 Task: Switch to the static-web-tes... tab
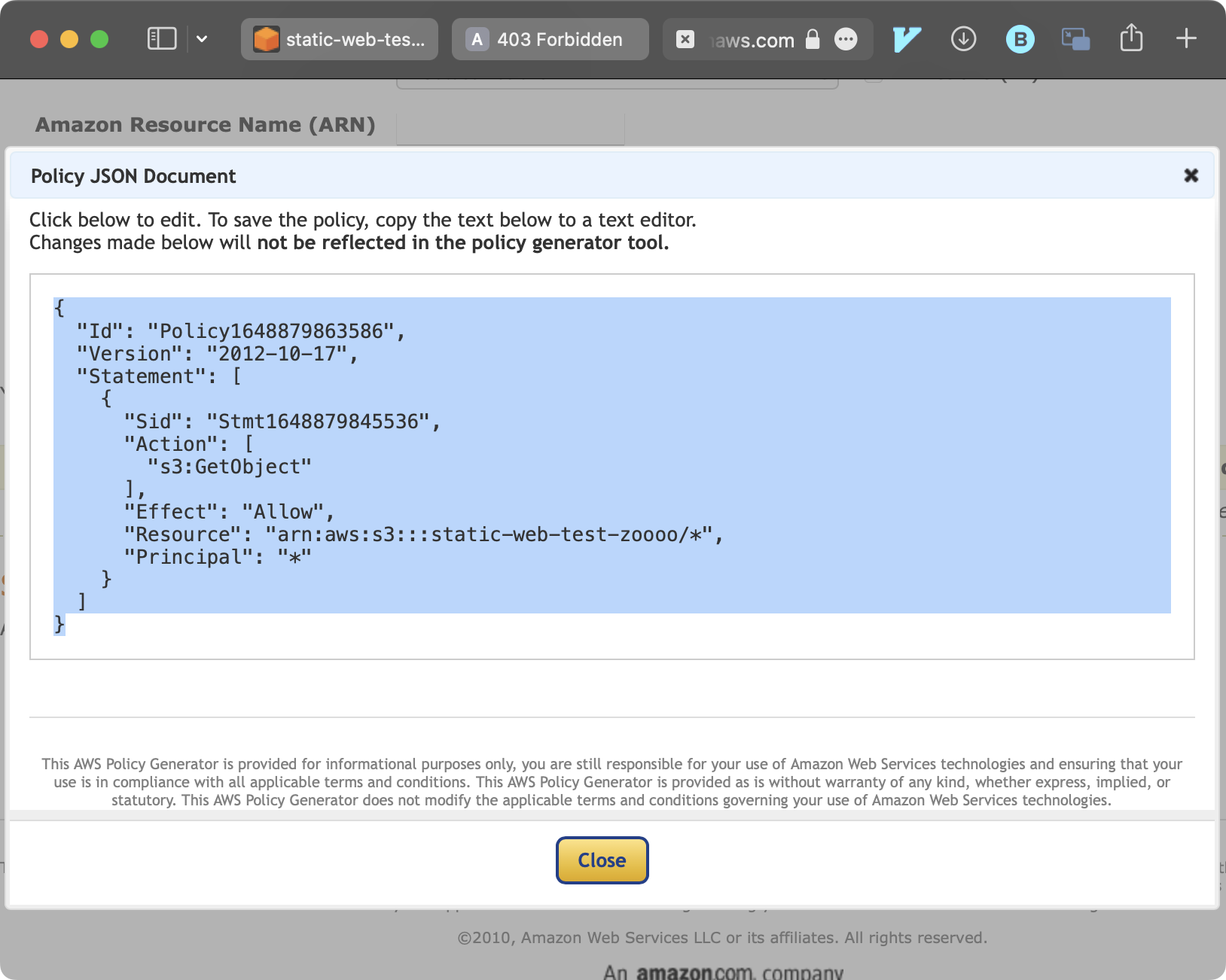[340, 39]
